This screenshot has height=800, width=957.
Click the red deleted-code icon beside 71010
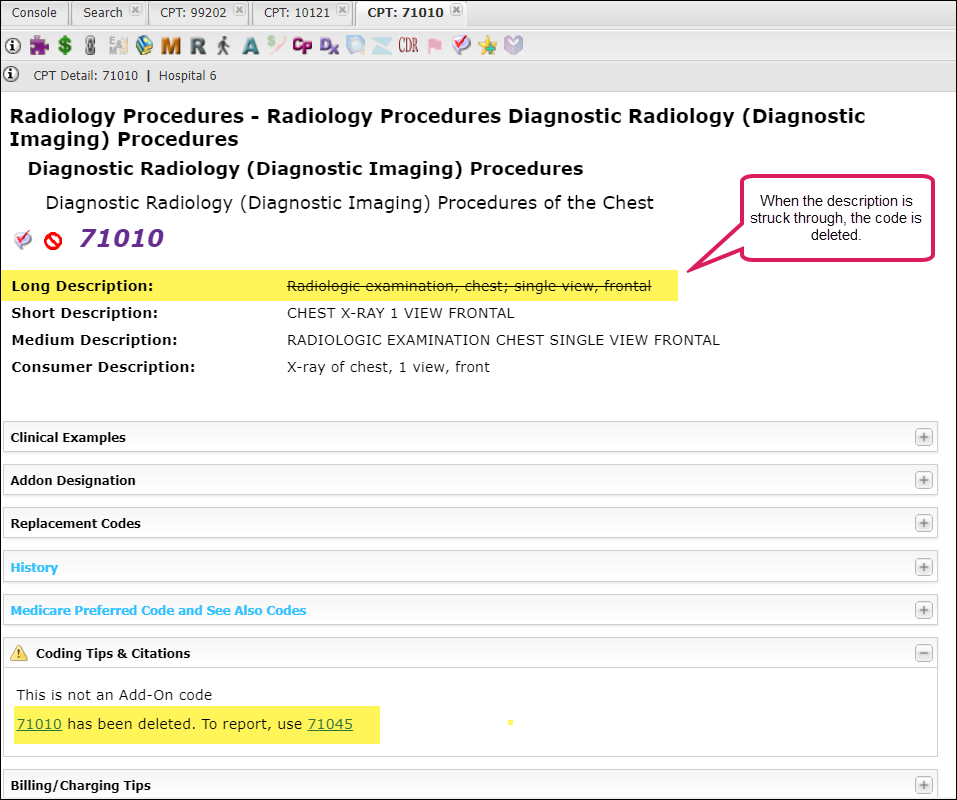[x=52, y=240]
